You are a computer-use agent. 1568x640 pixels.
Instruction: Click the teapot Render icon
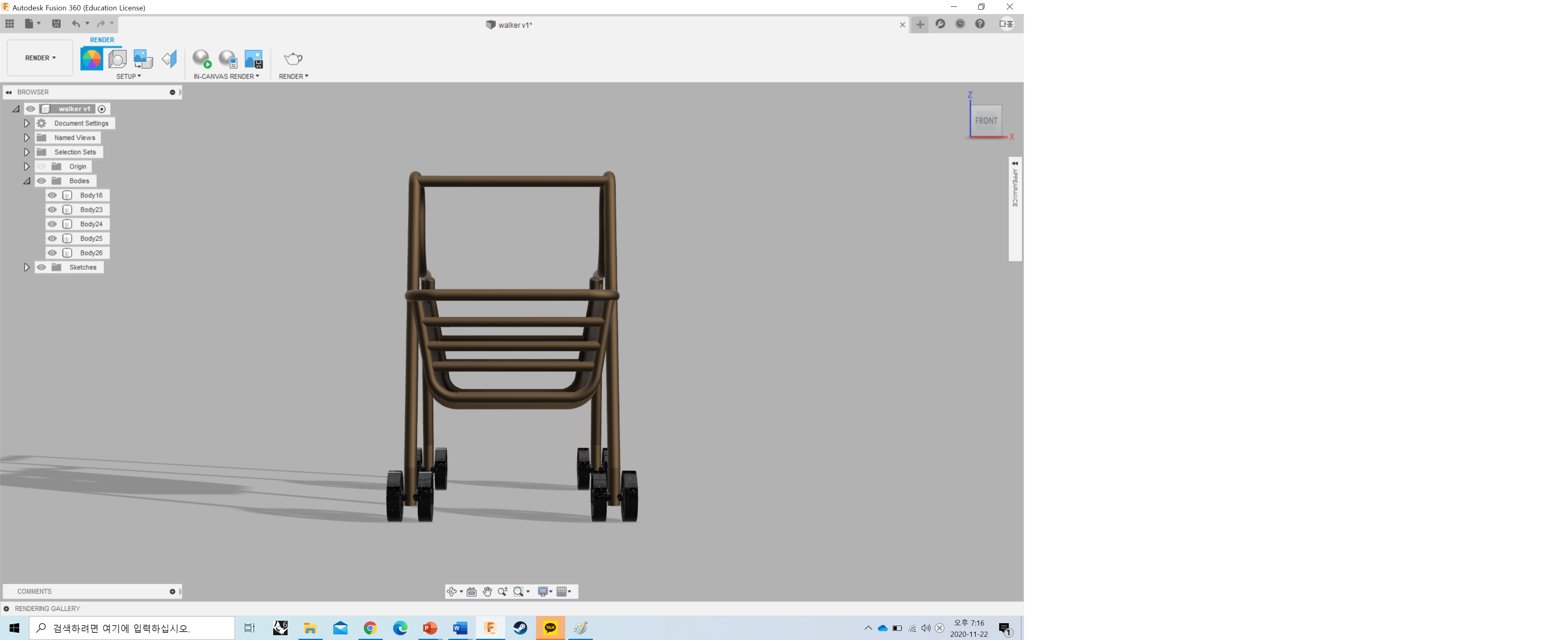pyautogui.click(x=293, y=59)
